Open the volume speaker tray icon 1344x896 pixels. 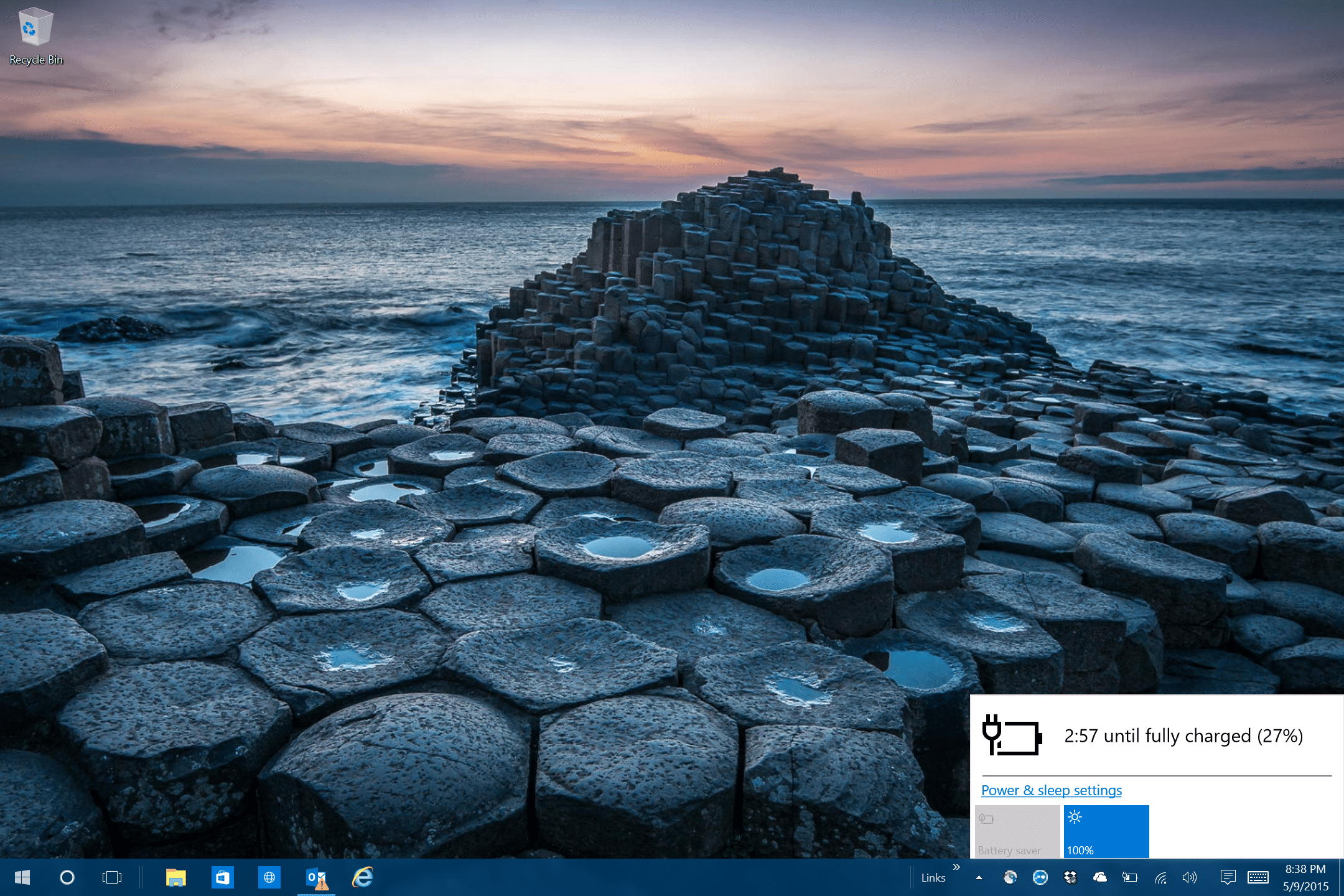(1190, 877)
